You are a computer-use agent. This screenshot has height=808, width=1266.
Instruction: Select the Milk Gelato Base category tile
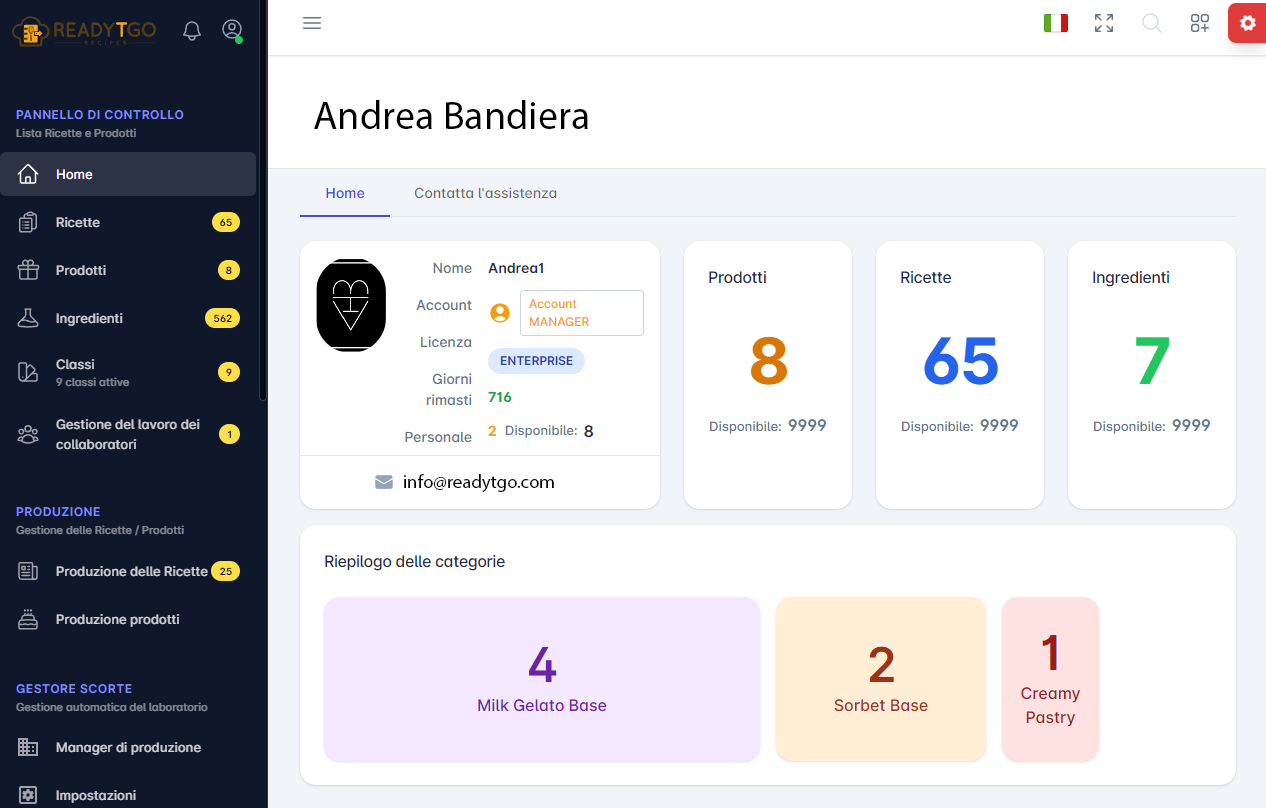click(542, 679)
